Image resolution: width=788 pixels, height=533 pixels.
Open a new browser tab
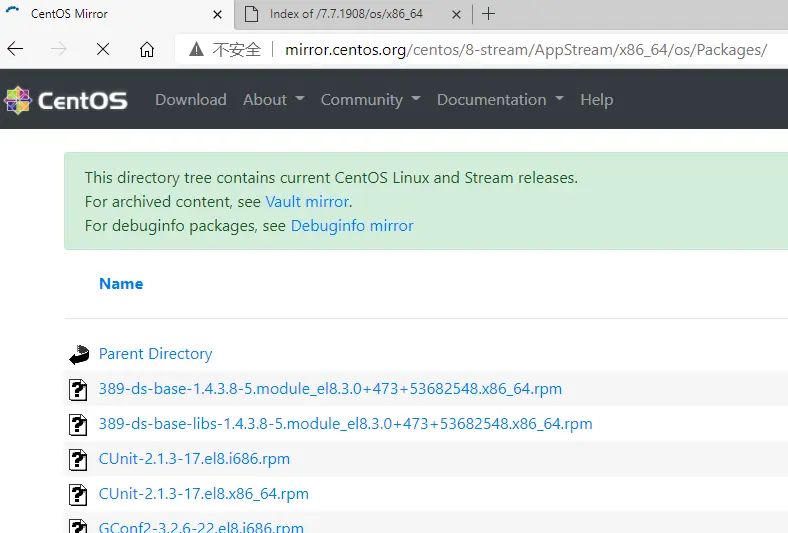[x=488, y=14]
